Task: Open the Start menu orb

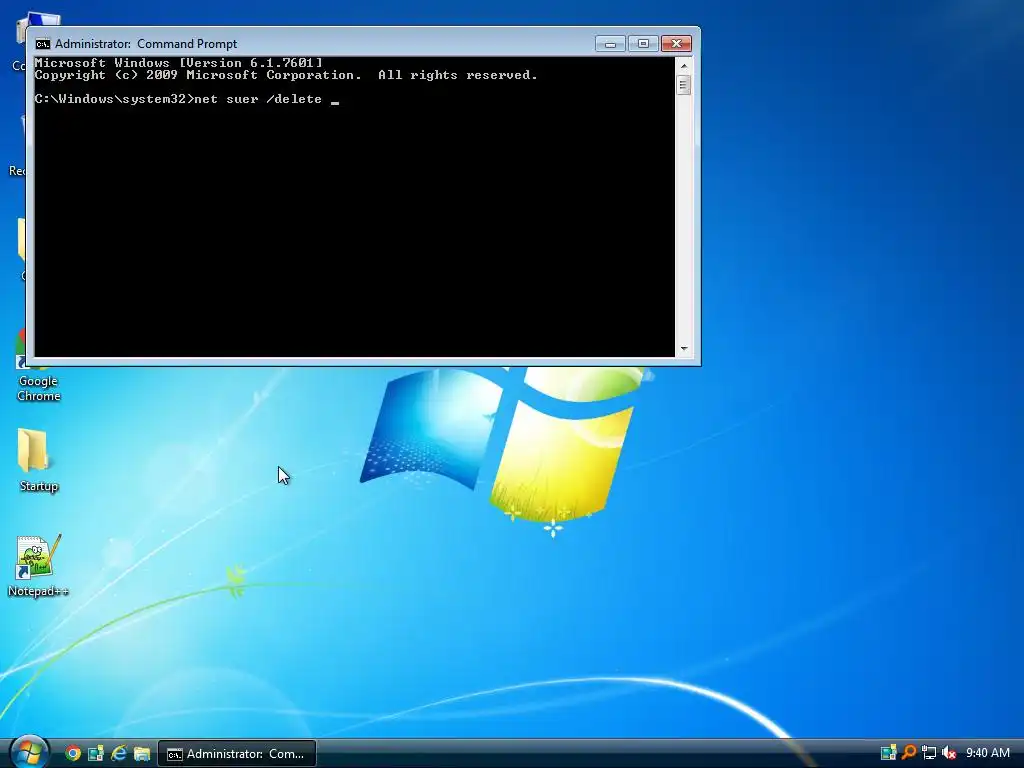Action: click(x=29, y=752)
